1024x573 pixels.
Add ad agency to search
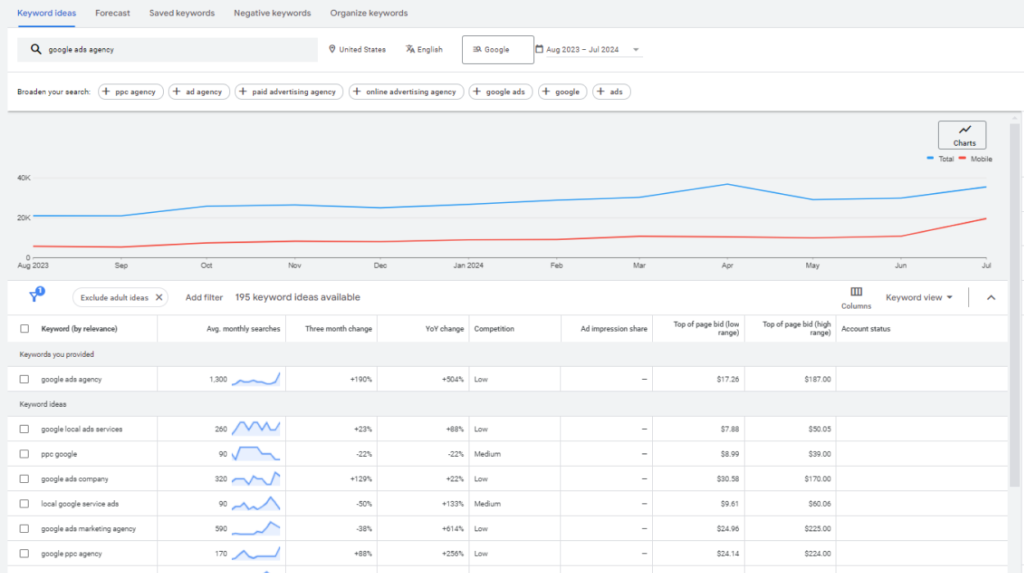199,91
